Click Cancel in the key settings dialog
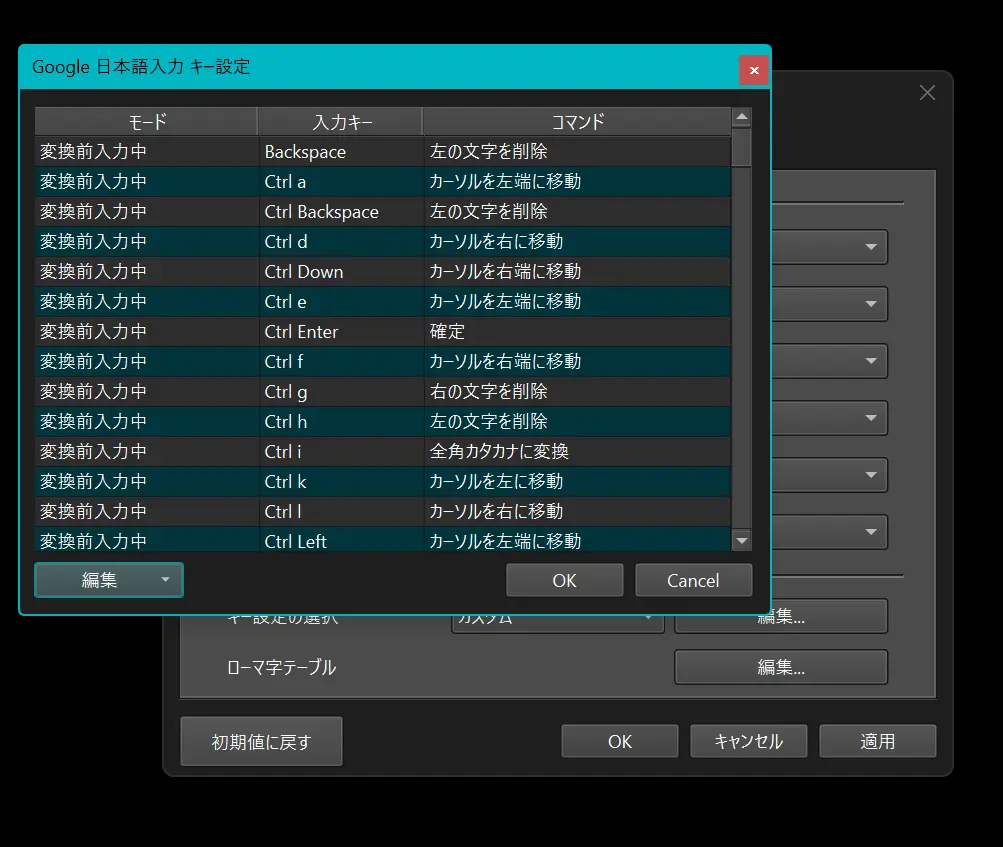 (693, 580)
